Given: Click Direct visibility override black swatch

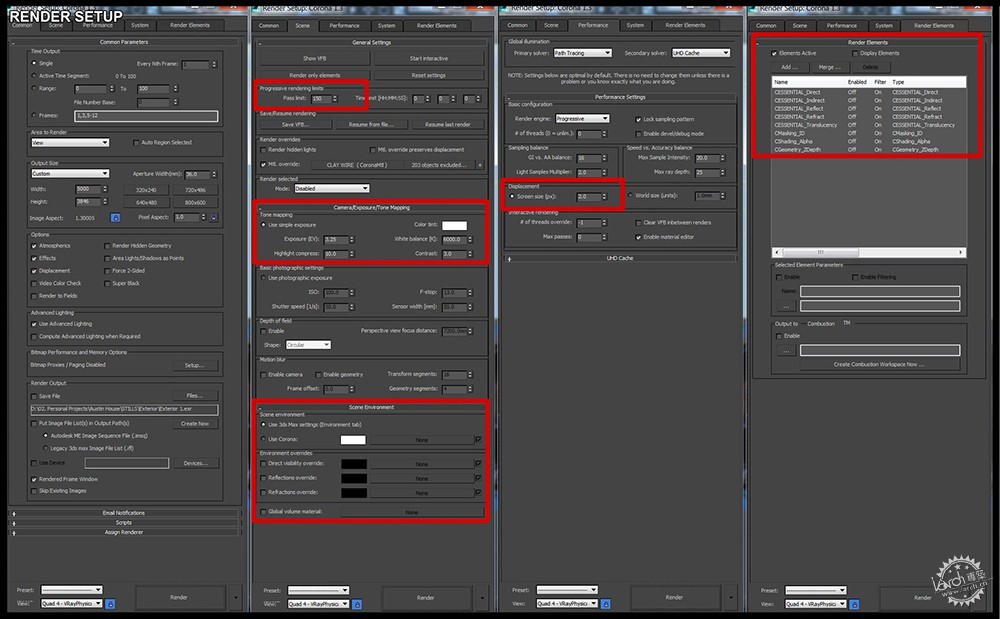Looking at the screenshot, I should tap(354, 464).
